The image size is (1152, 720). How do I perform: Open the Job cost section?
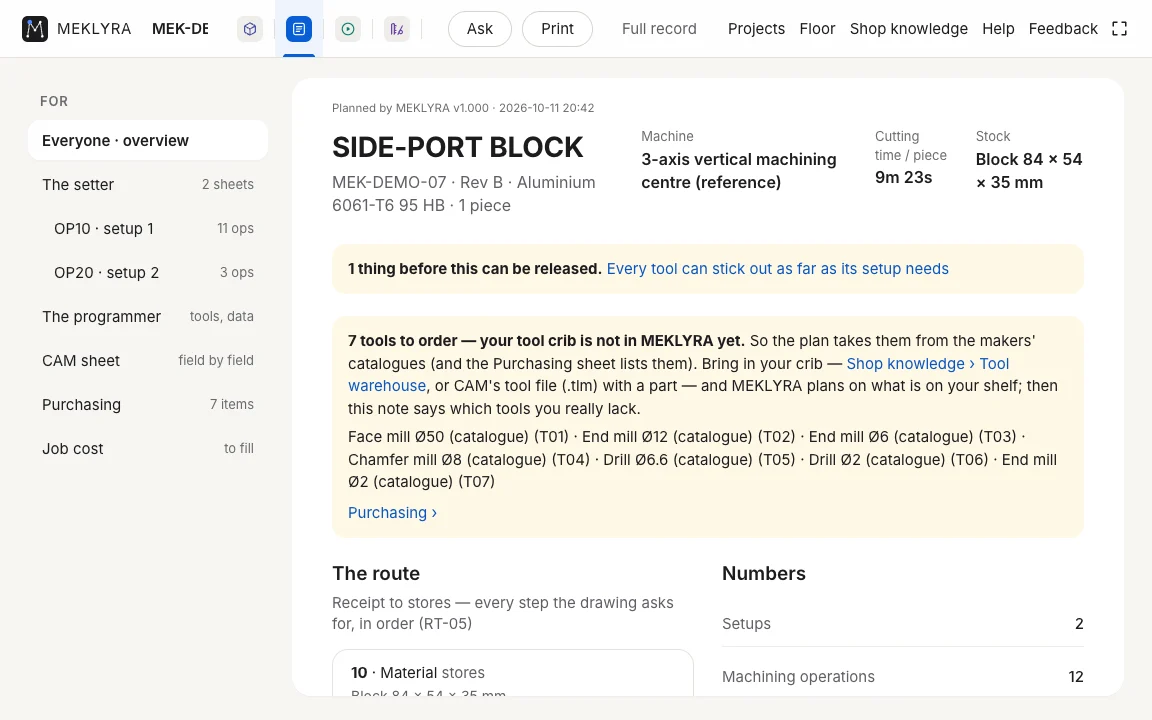coord(148,449)
